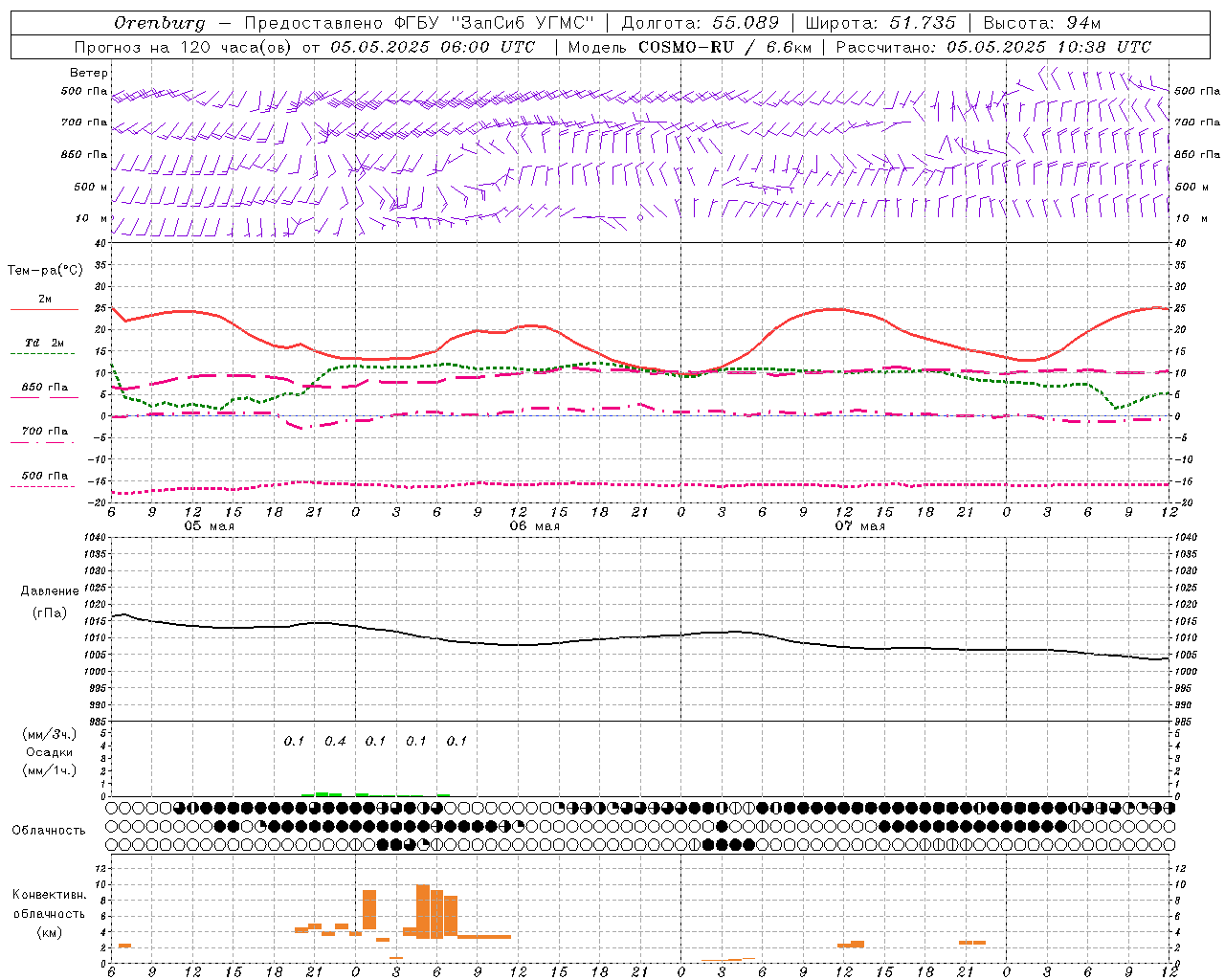Click the Td 2м legend entry

(45, 343)
